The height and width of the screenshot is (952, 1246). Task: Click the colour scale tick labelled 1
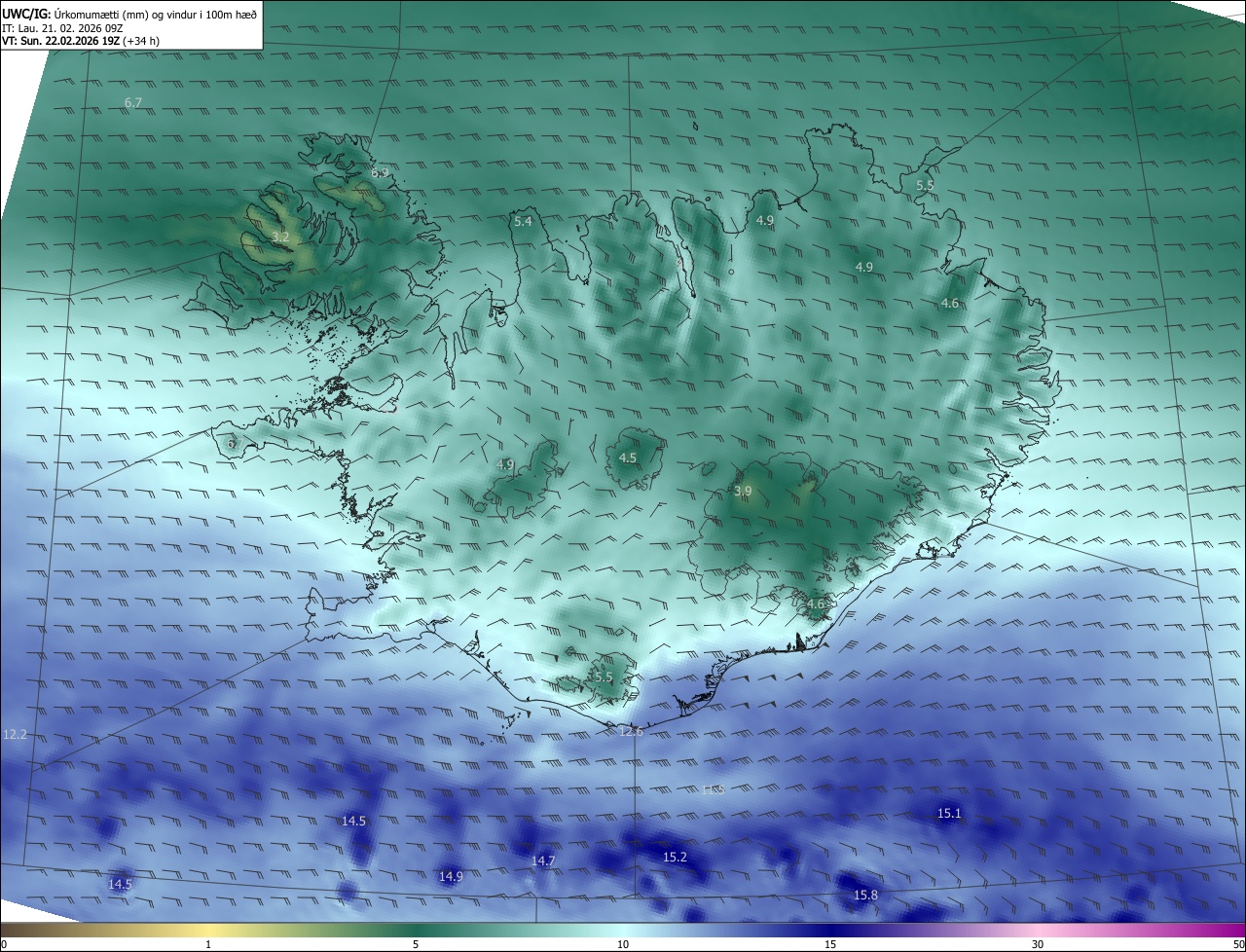click(208, 945)
